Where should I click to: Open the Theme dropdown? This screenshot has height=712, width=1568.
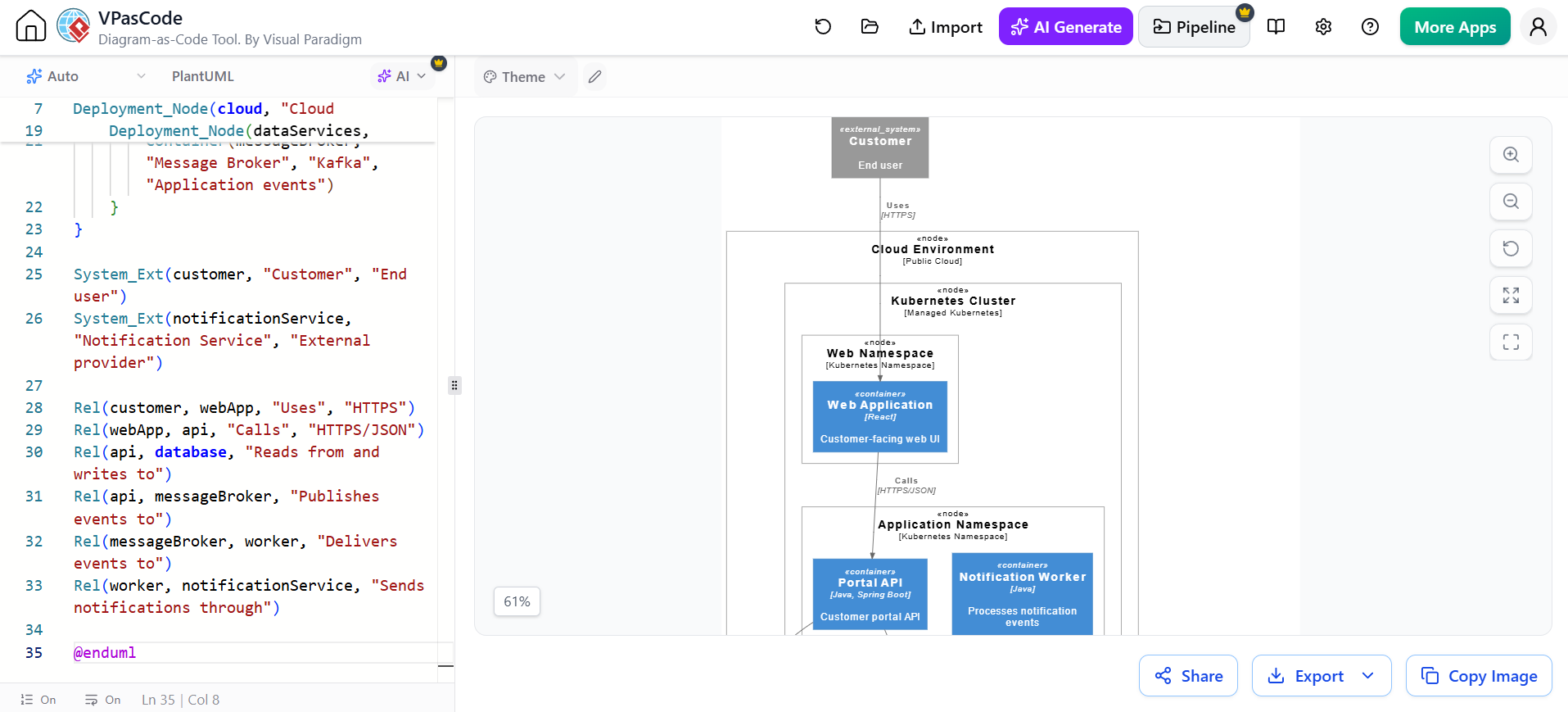pyautogui.click(x=524, y=77)
